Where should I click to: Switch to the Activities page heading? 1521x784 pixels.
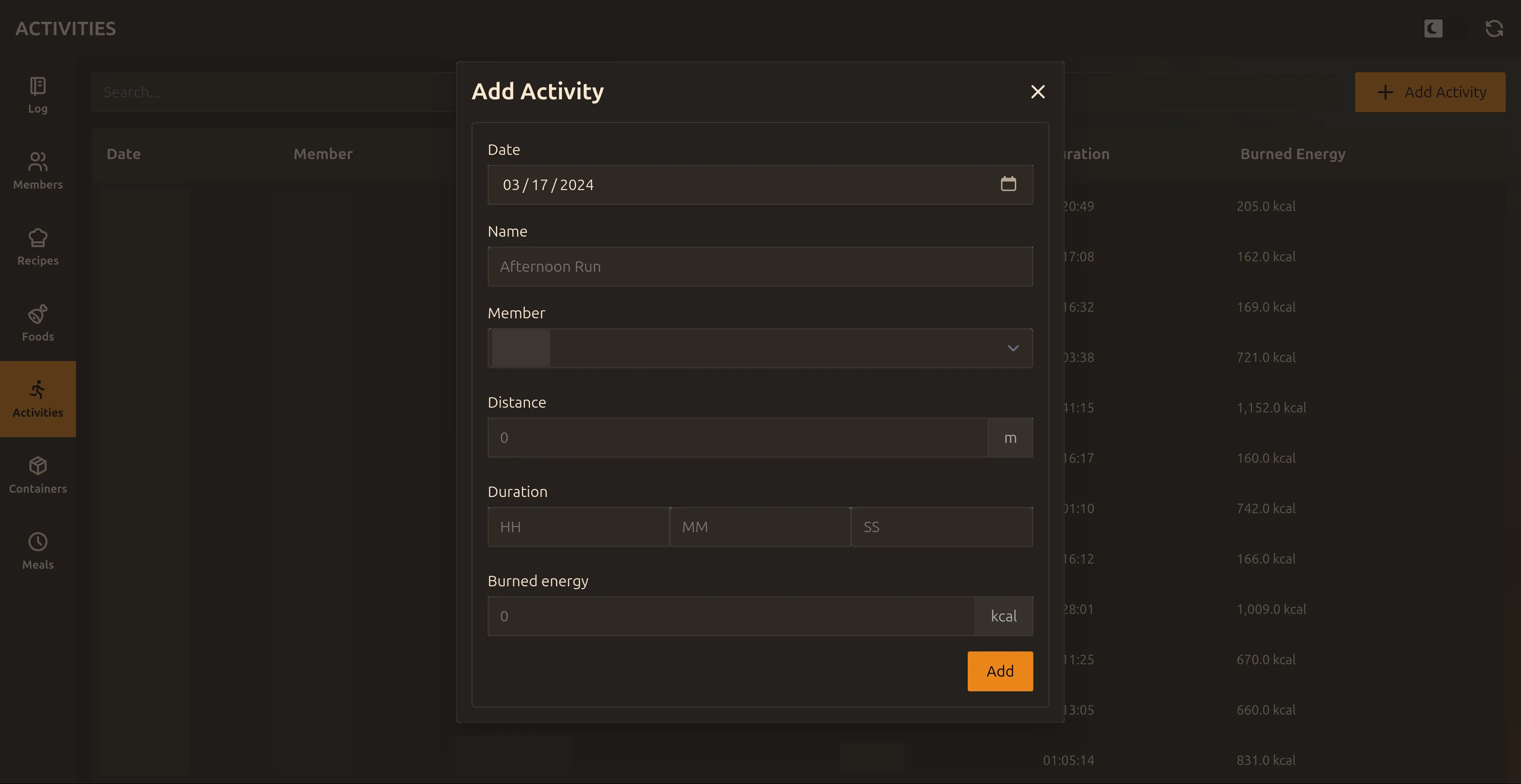pos(65,28)
